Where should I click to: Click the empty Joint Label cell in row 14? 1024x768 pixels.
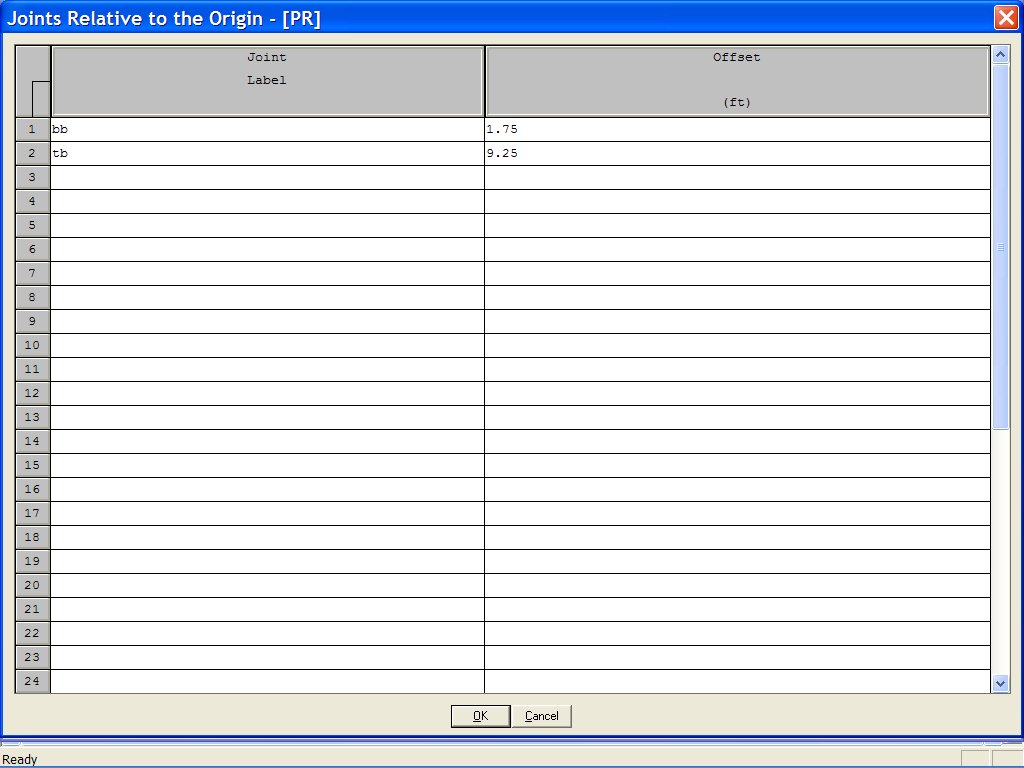pyautogui.click(x=267, y=441)
